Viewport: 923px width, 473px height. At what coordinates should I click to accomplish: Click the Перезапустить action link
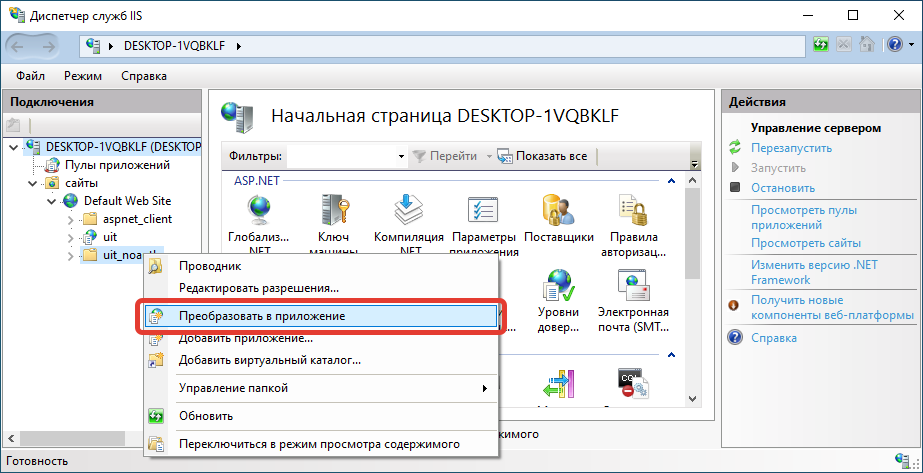coord(791,147)
